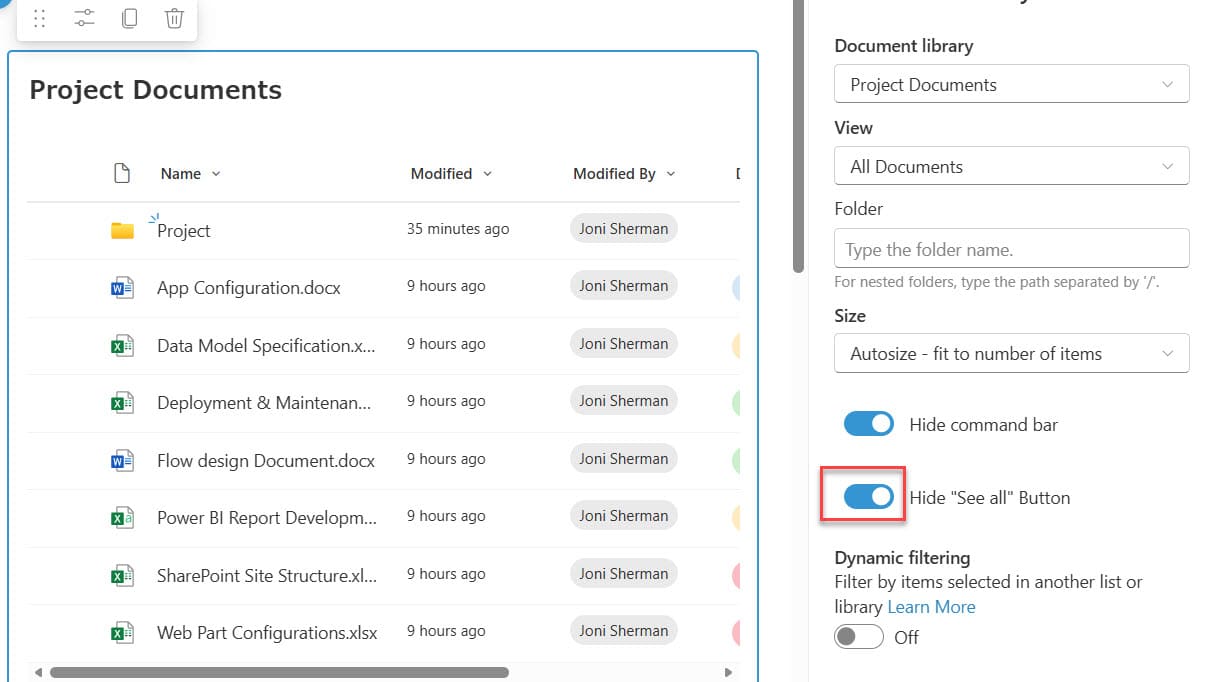Open the SharePoint Site Structure file

click(x=267, y=576)
